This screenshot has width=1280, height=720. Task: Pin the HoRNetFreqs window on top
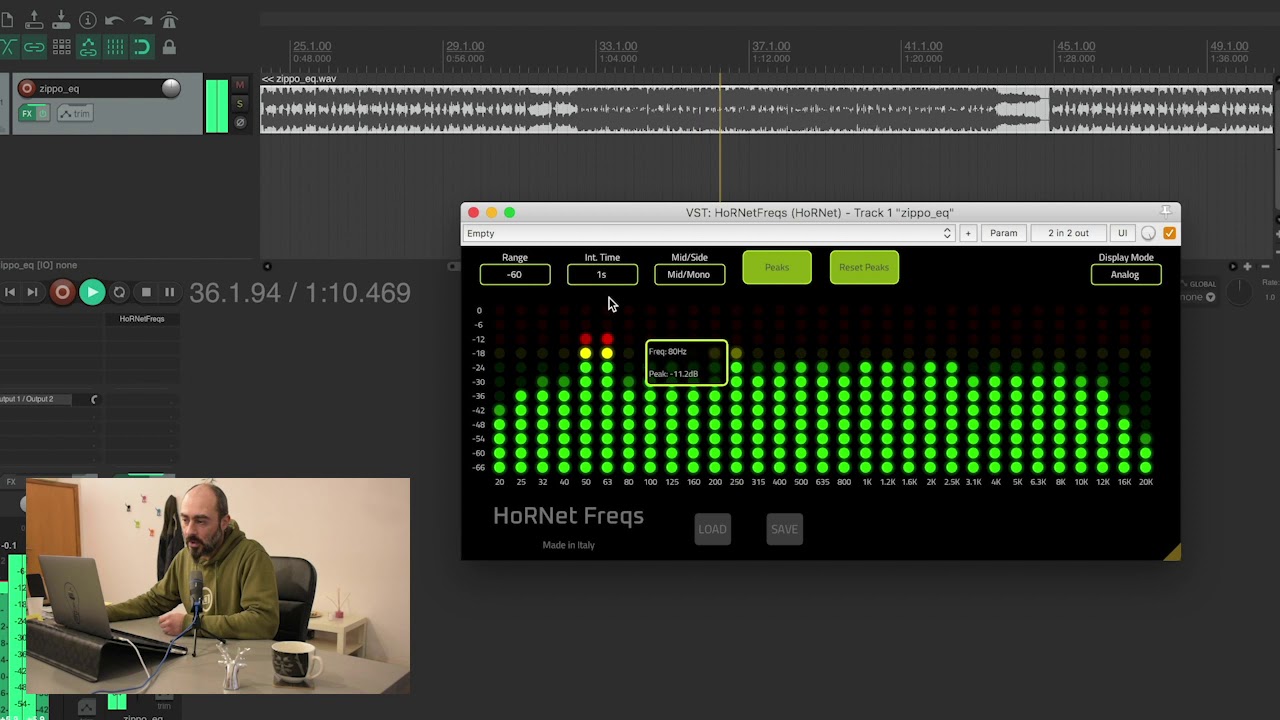(1166, 211)
